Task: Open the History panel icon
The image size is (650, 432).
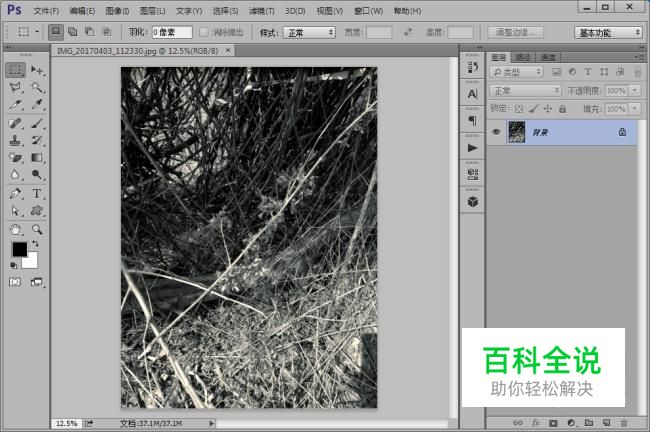Action: [473, 67]
